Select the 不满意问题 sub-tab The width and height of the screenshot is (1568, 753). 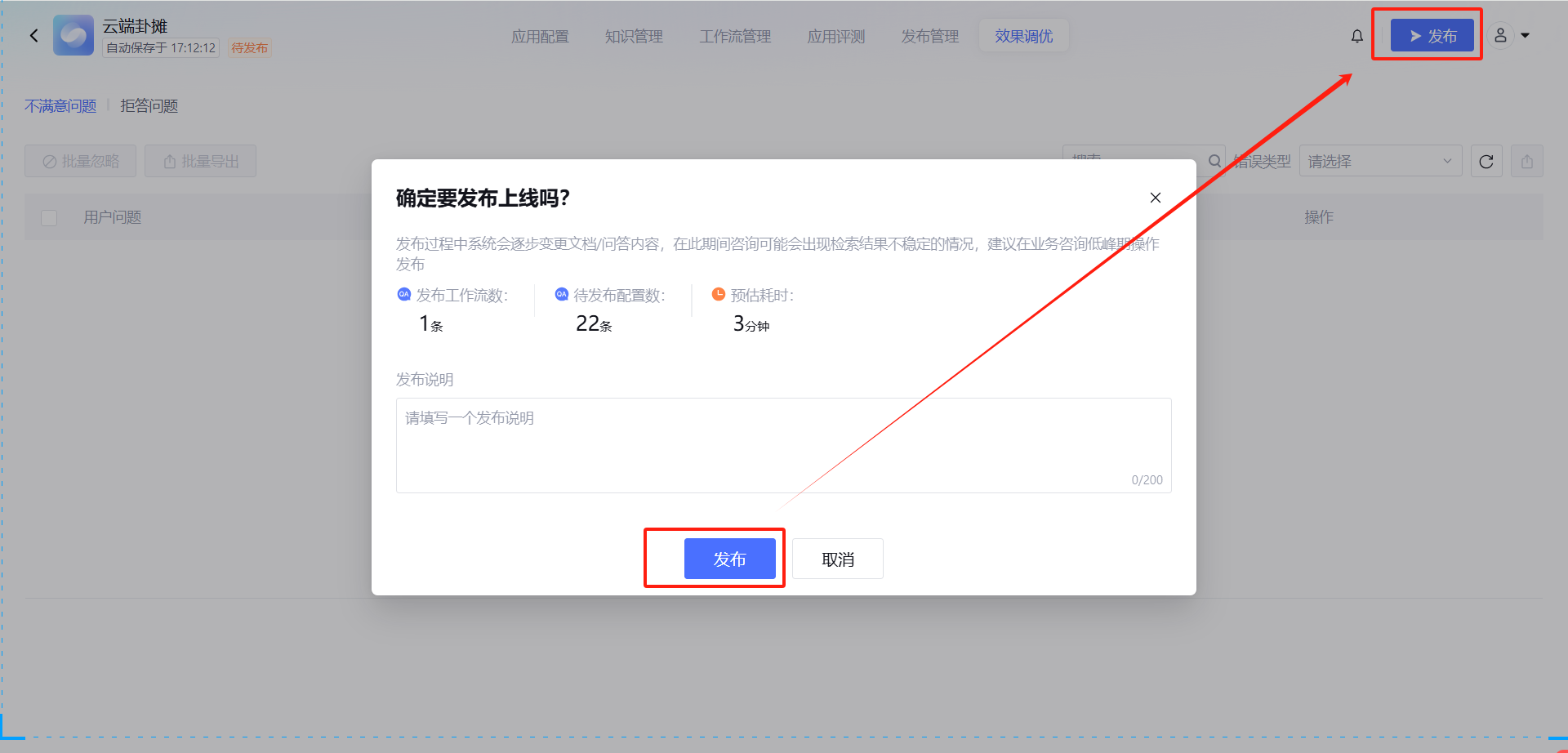tap(60, 106)
